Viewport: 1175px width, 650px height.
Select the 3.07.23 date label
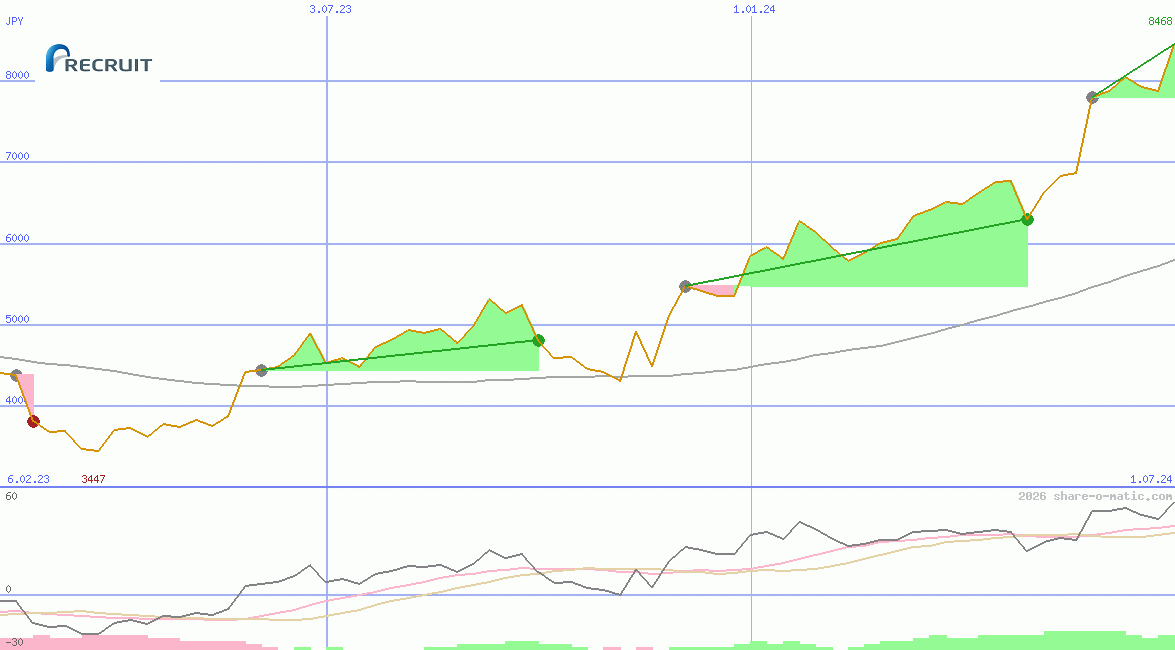click(x=330, y=9)
